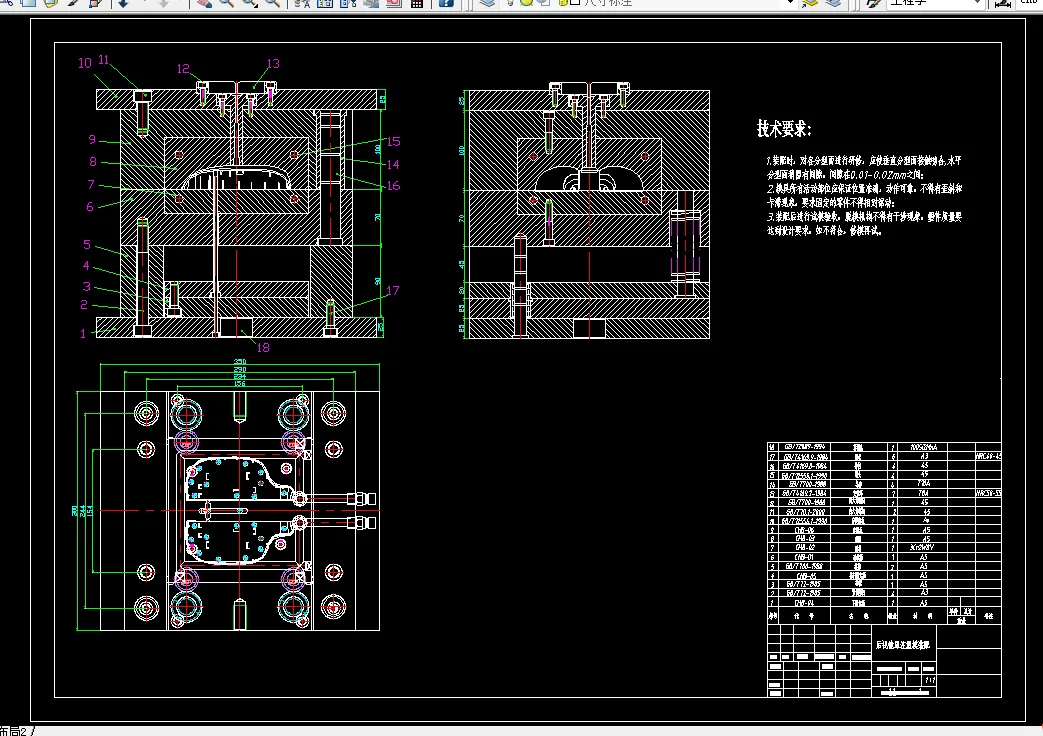This screenshot has height=736, width=1043.
Task: Activate the Pan realtime hand tool
Action: pos(203,3)
